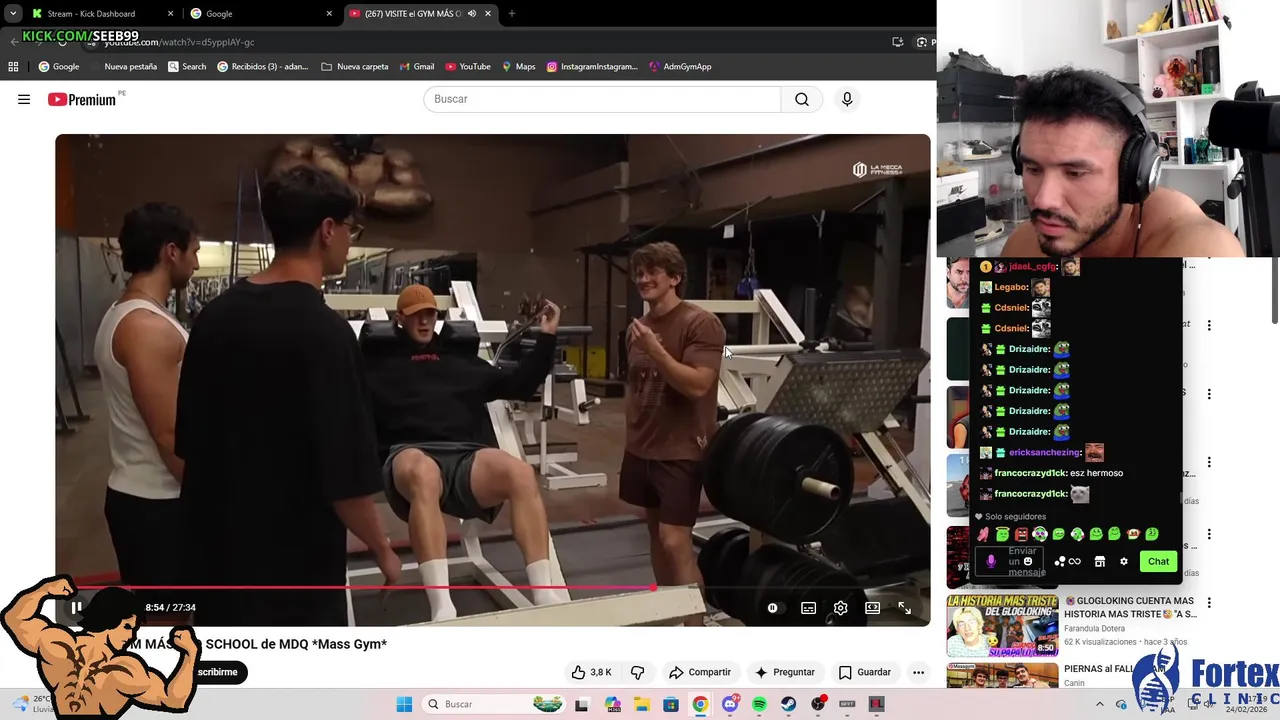Image resolution: width=1280 pixels, height=720 pixels.
Task: Open the Instagram bookmark
Action: coord(592,67)
